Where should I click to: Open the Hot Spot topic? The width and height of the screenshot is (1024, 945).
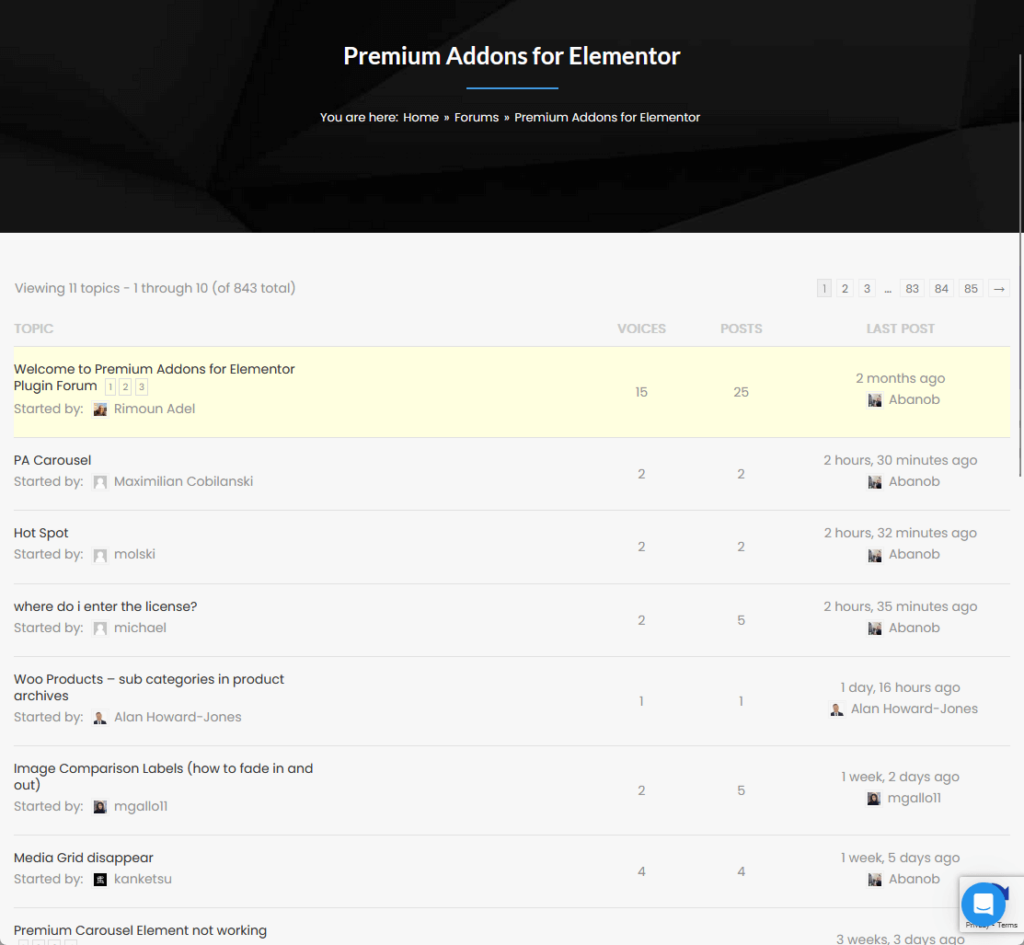(x=41, y=533)
